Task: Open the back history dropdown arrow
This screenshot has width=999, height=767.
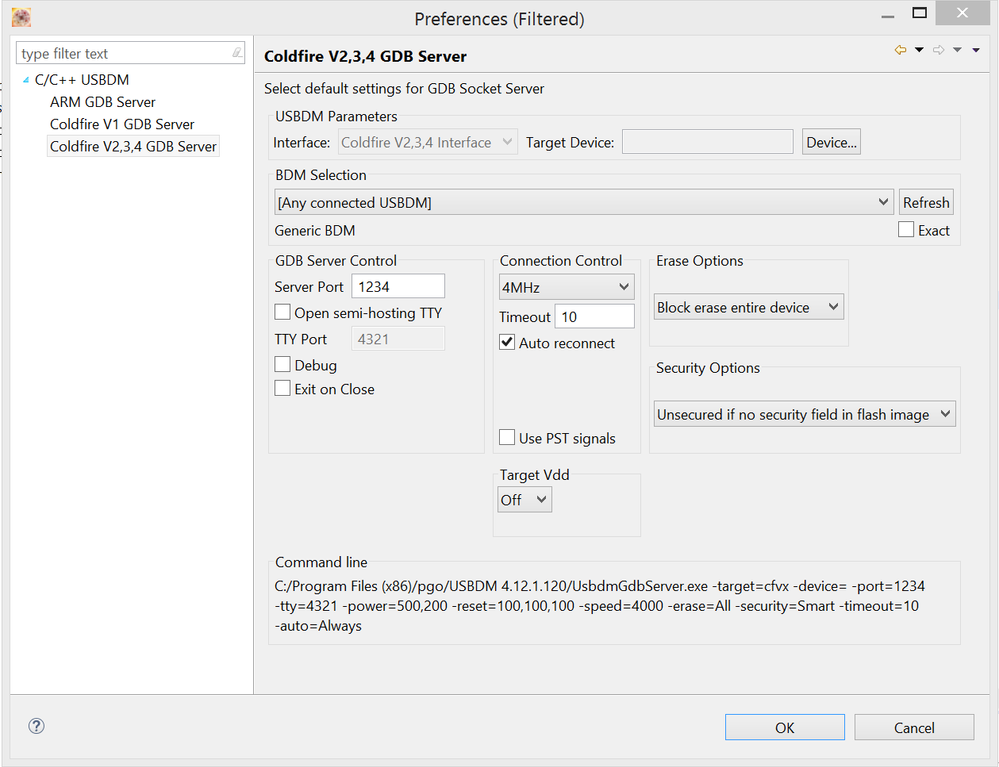Action: (x=919, y=50)
